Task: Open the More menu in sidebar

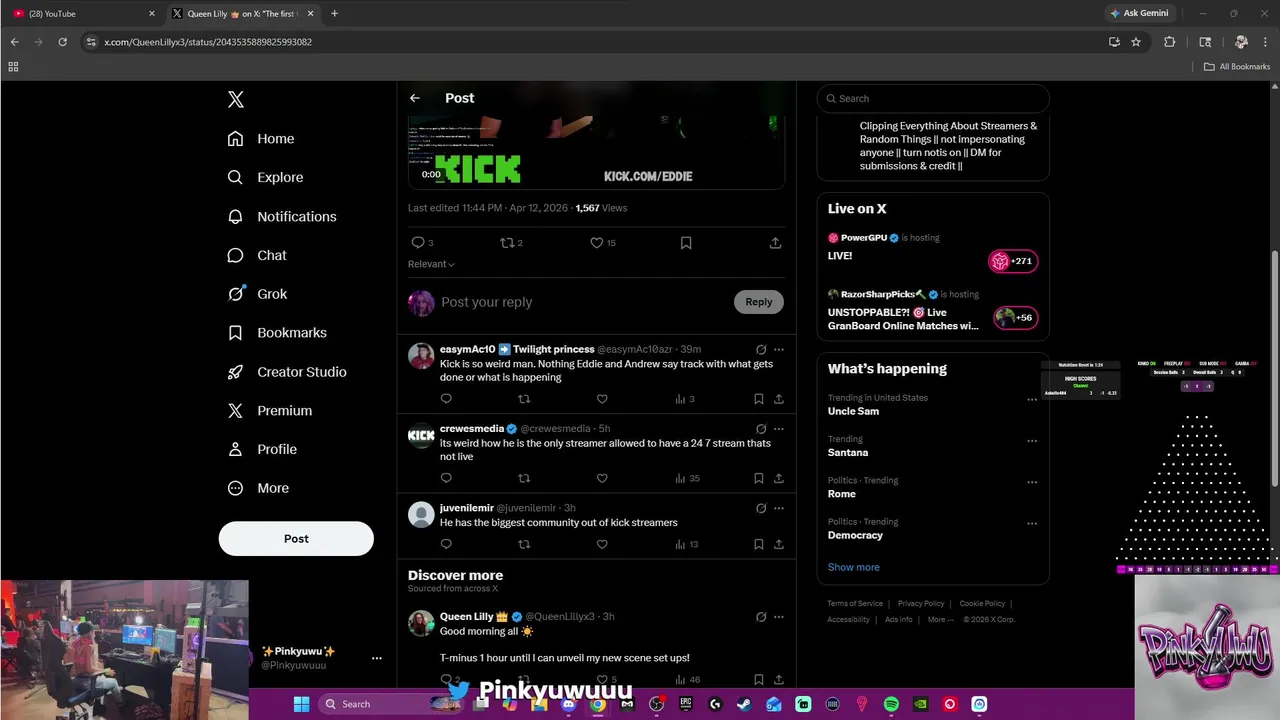Action: coord(258,488)
